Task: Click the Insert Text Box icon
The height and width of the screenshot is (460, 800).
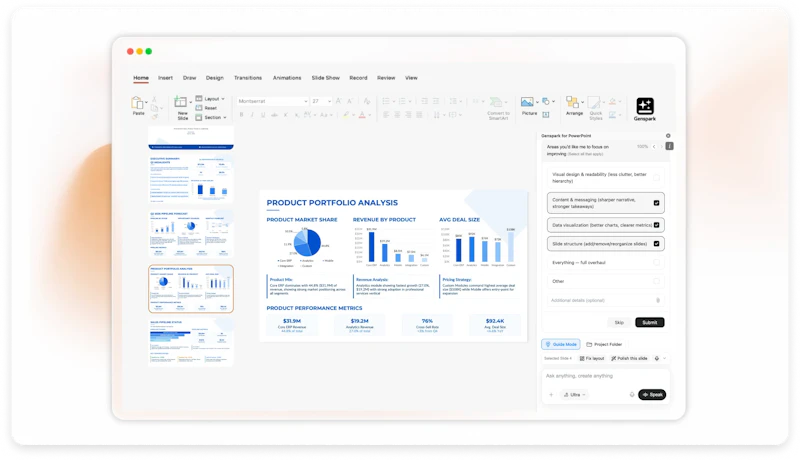Action: coord(545,115)
